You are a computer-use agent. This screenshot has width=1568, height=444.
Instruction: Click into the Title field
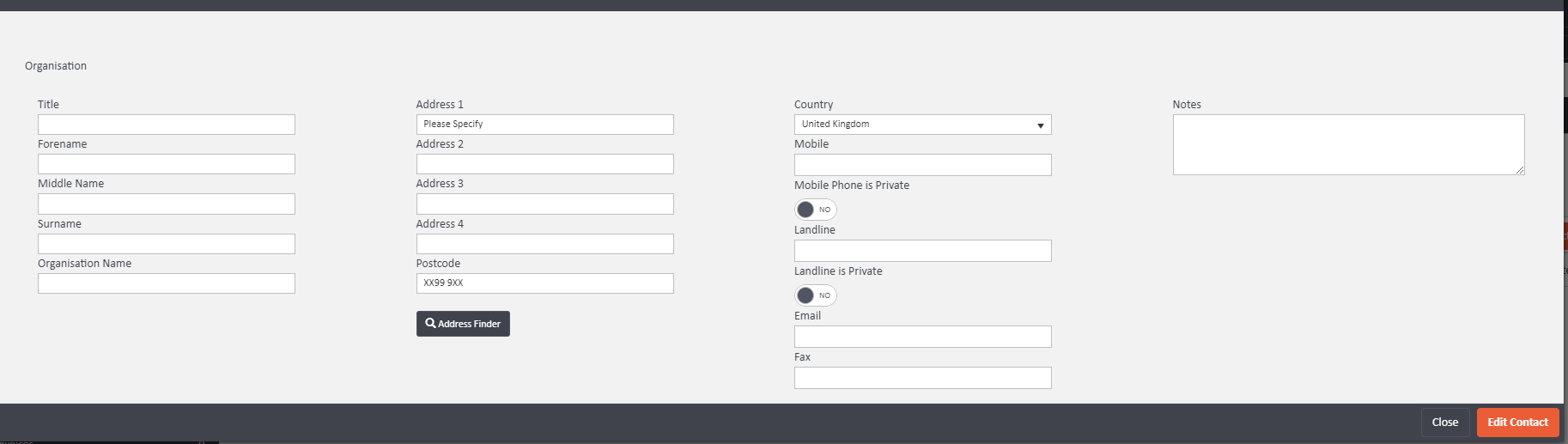167,125
